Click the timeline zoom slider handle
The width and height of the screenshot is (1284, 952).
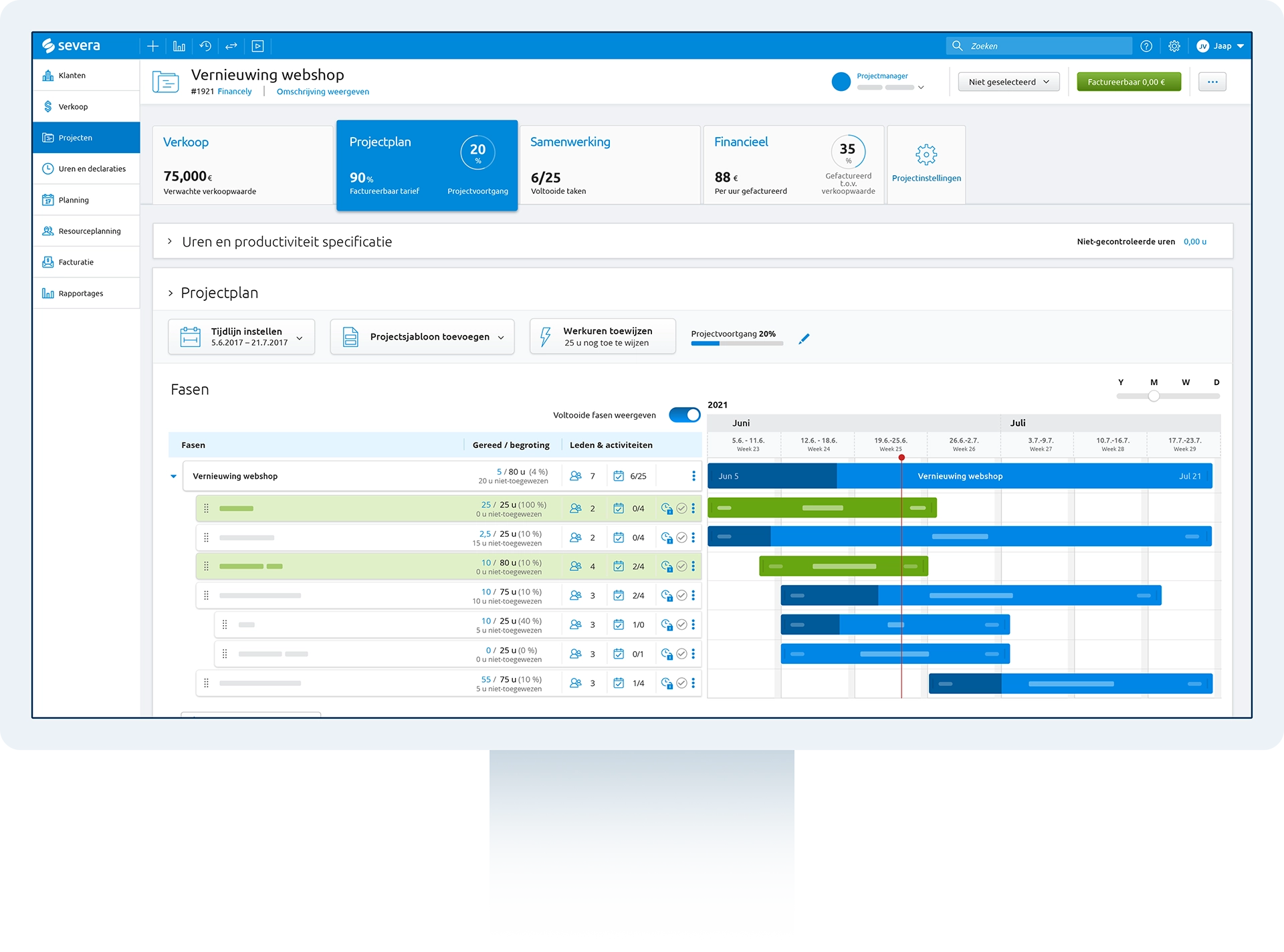coord(1154,396)
